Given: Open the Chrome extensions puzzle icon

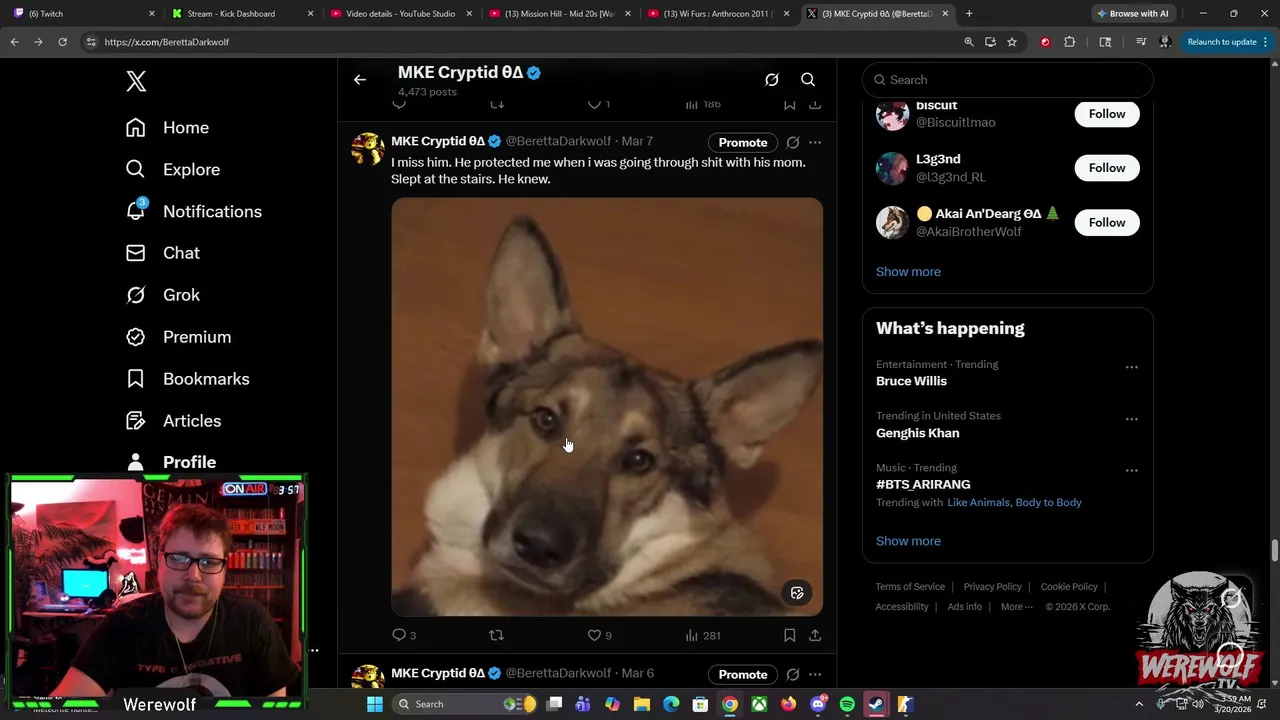Looking at the screenshot, I should click(1070, 42).
